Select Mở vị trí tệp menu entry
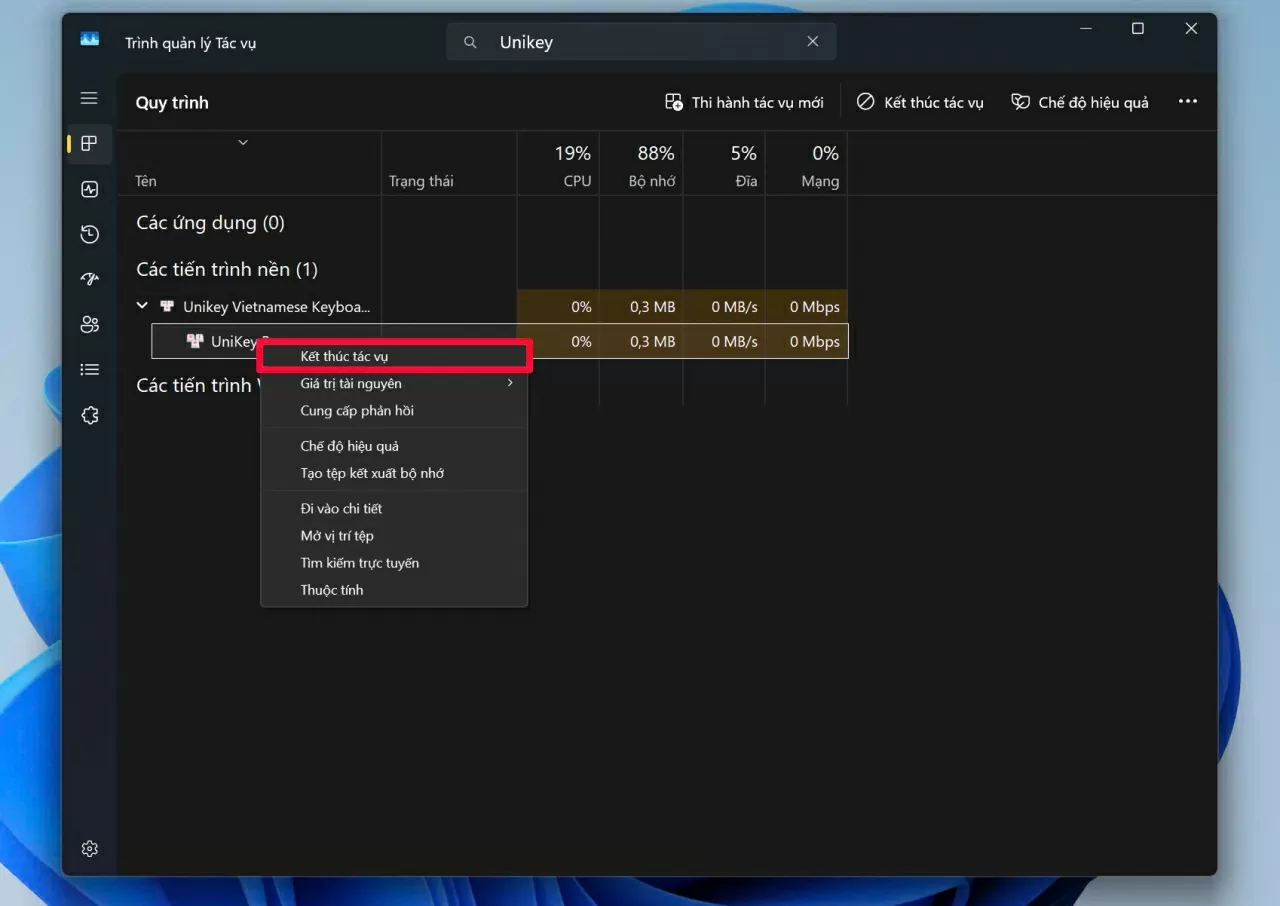This screenshot has height=906, width=1280. click(x=337, y=536)
